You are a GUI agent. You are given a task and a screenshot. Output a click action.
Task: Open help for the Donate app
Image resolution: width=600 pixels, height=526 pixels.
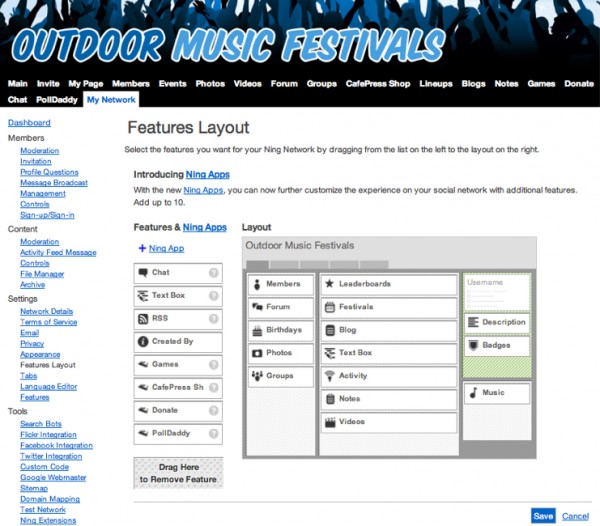coord(214,410)
